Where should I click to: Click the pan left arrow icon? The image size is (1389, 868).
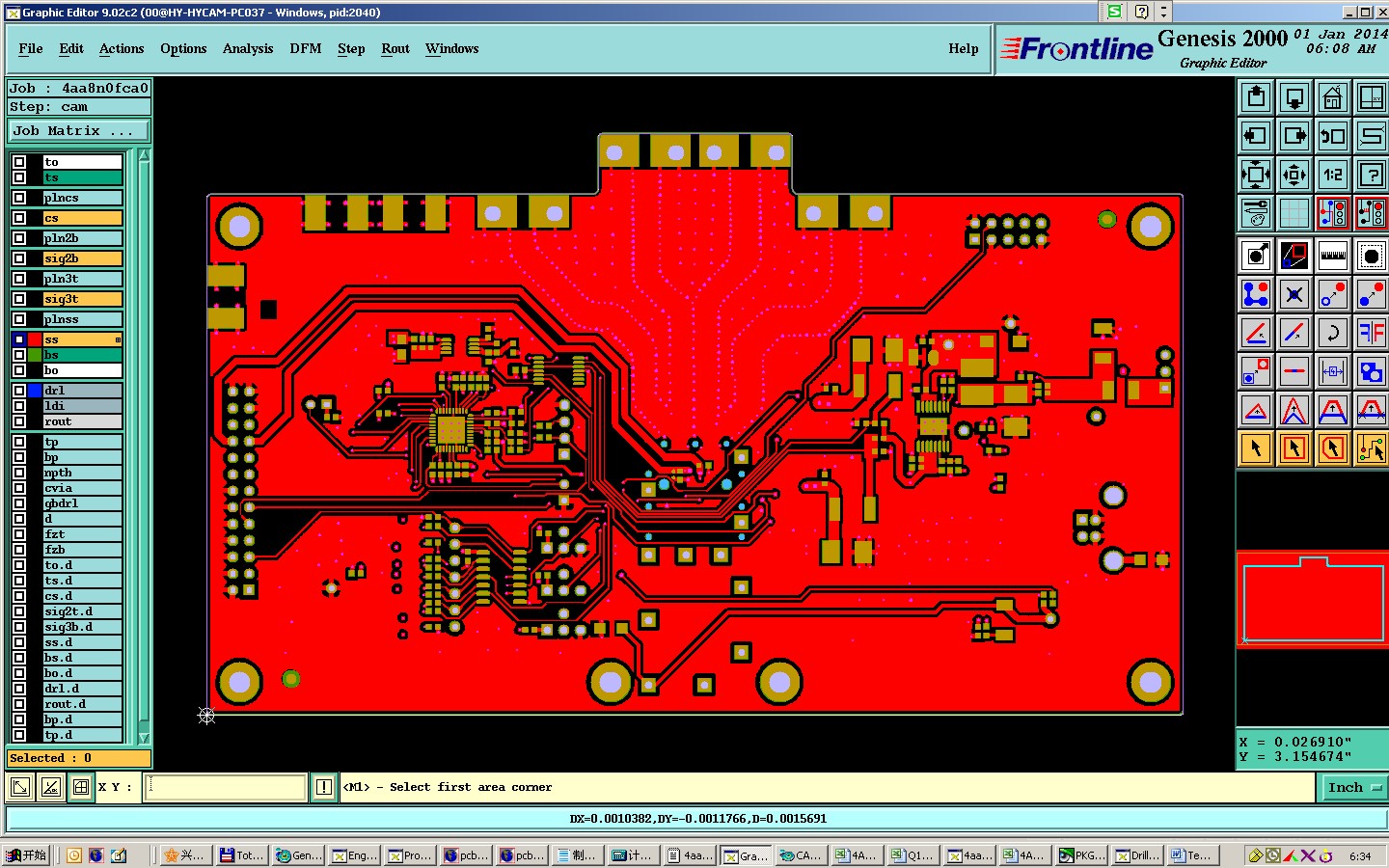click(1255, 136)
